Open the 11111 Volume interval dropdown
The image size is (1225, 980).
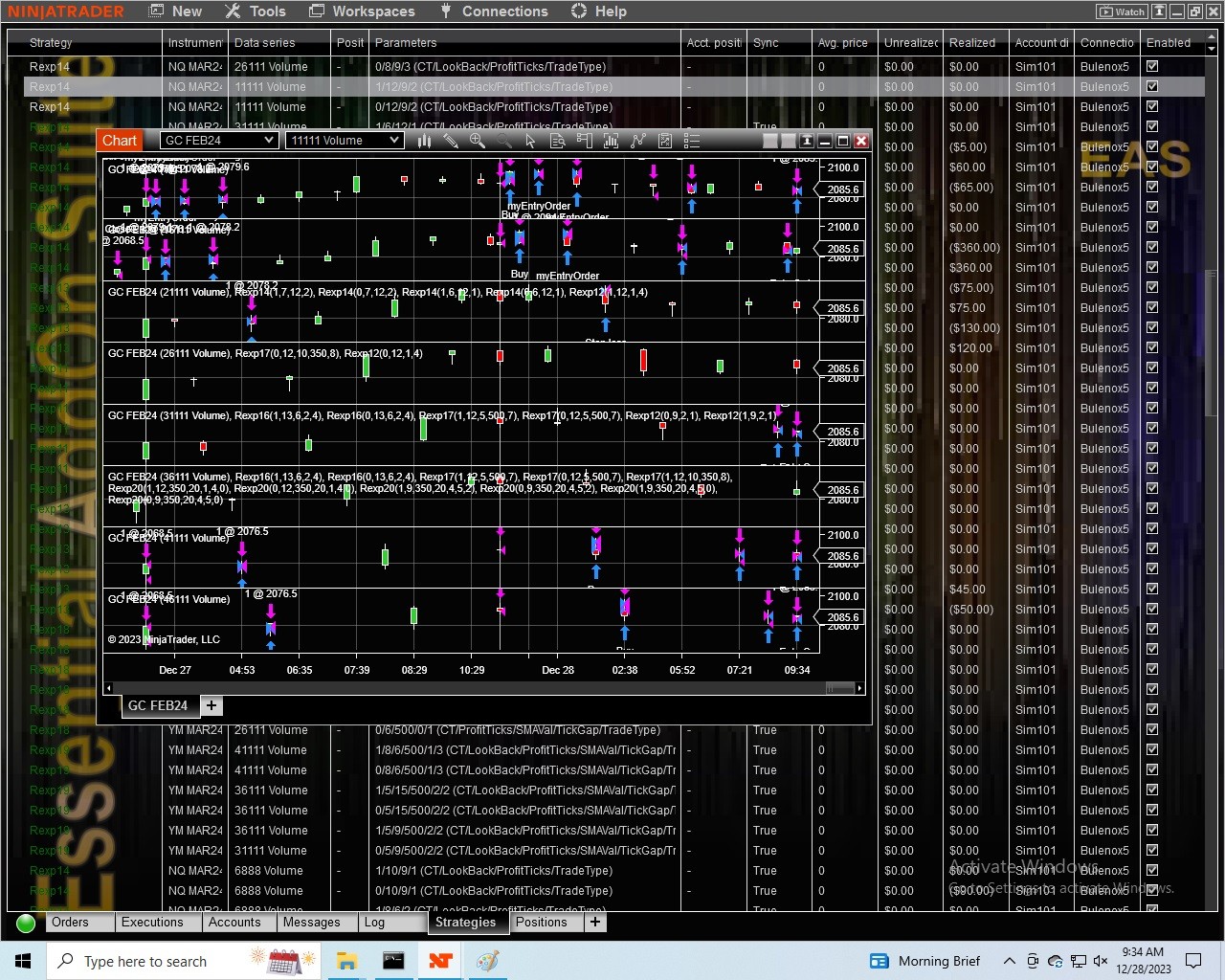tap(345, 141)
